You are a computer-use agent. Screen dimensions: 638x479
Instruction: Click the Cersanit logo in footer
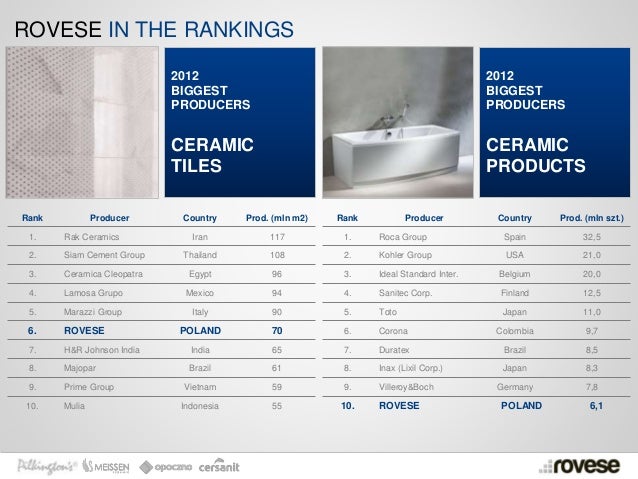219,466
